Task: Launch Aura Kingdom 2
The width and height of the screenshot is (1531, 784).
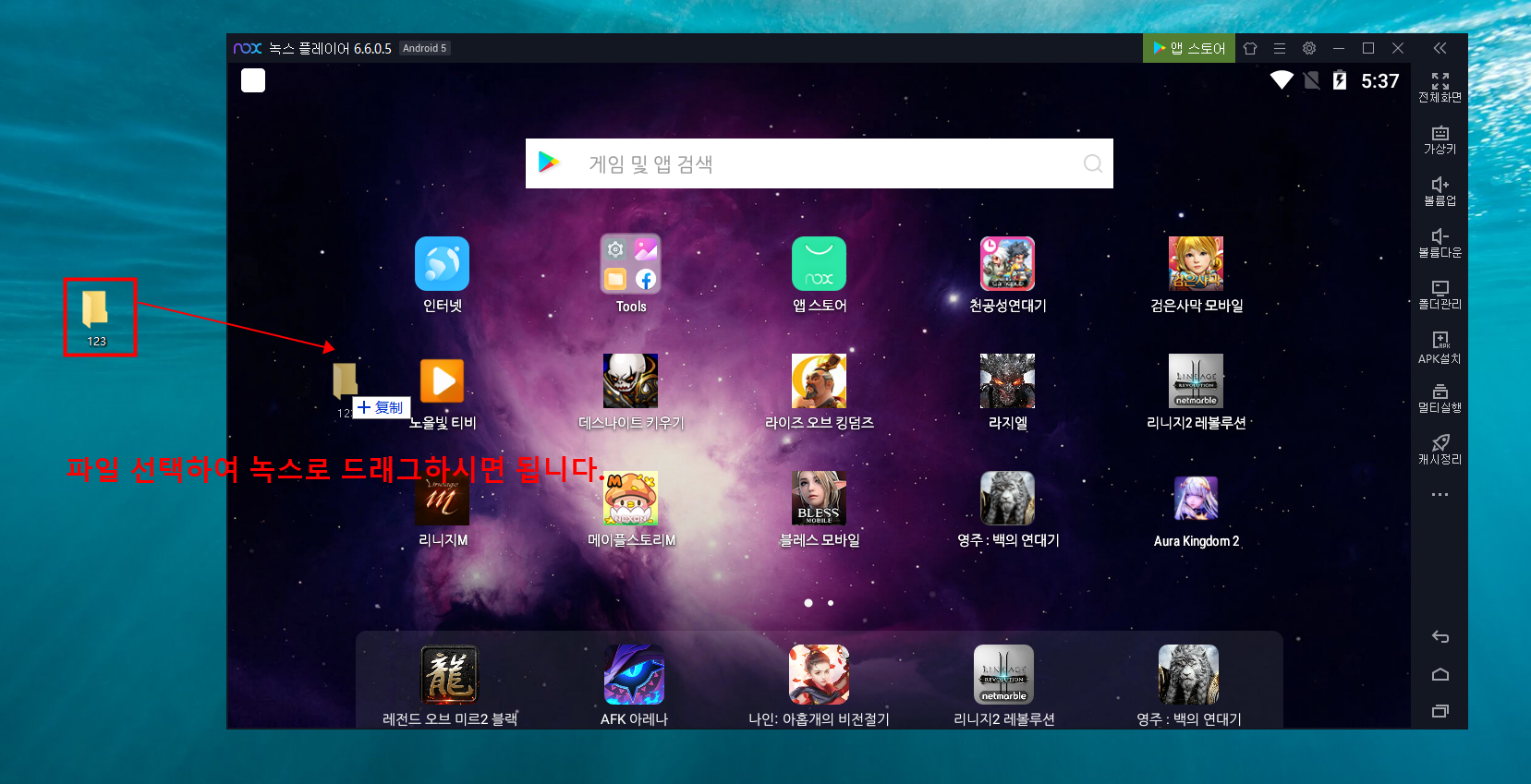Action: (1196, 500)
